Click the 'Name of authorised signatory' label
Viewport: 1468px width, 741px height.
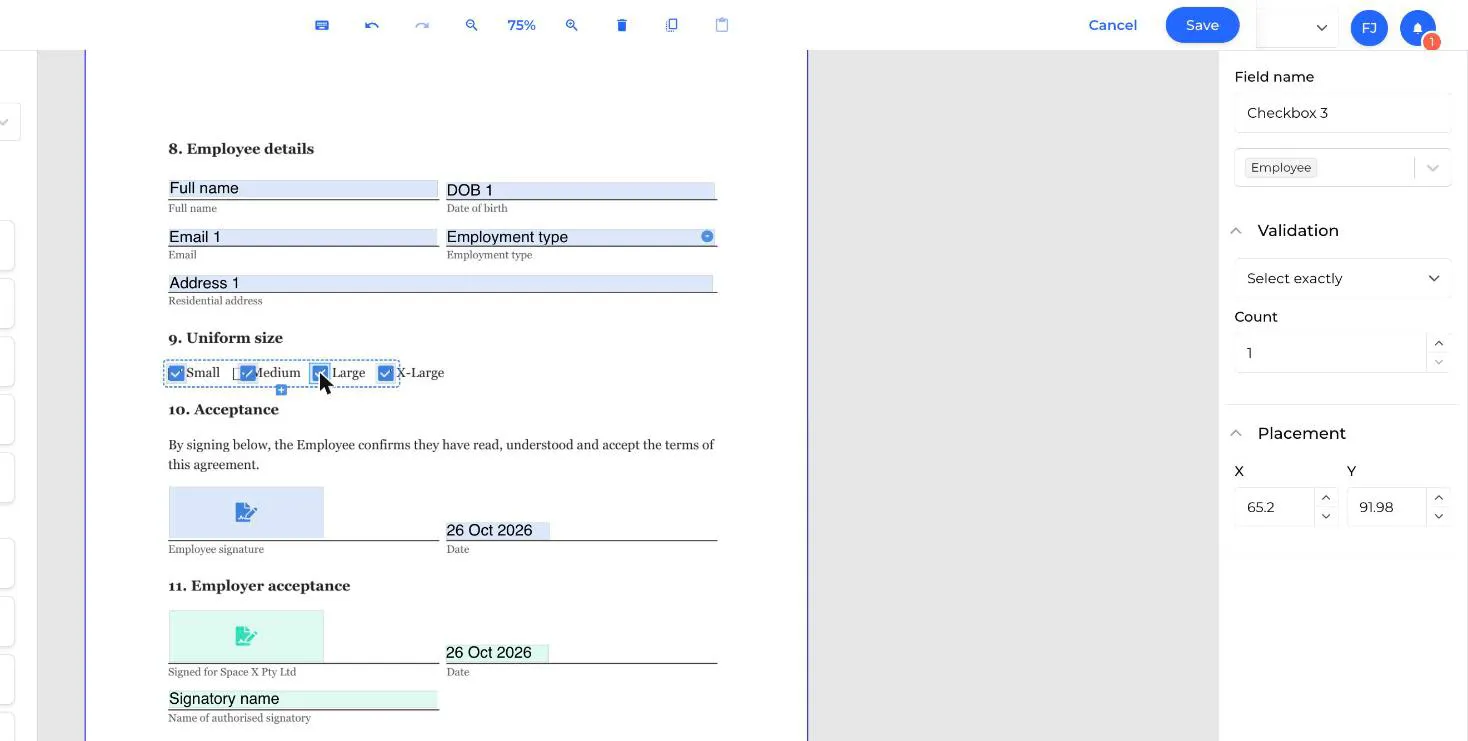pyautogui.click(x=239, y=718)
